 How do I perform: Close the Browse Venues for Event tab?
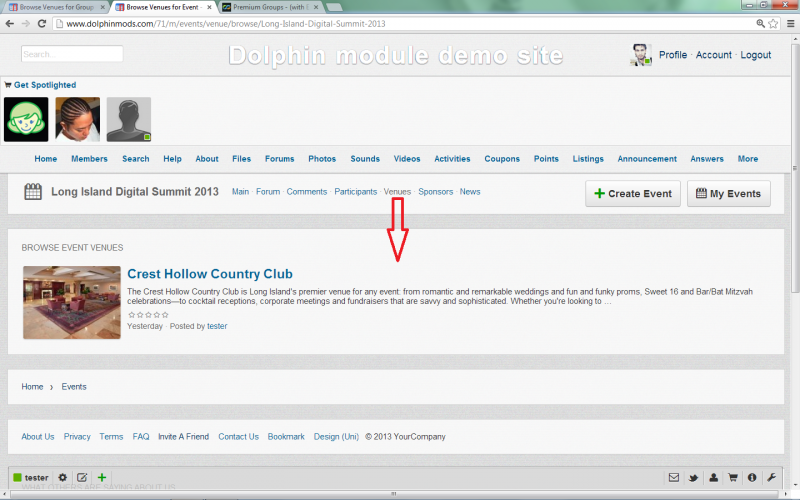(209, 7)
